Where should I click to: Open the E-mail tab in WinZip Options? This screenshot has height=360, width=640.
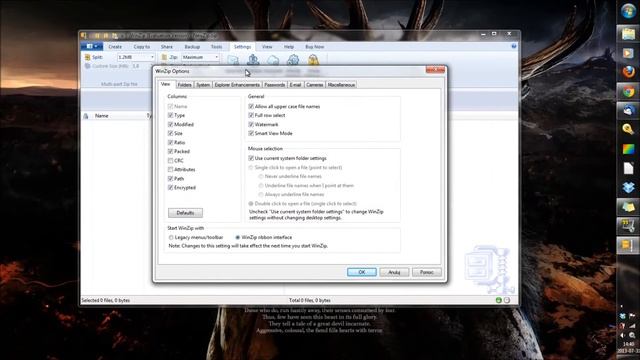(x=295, y=85)
